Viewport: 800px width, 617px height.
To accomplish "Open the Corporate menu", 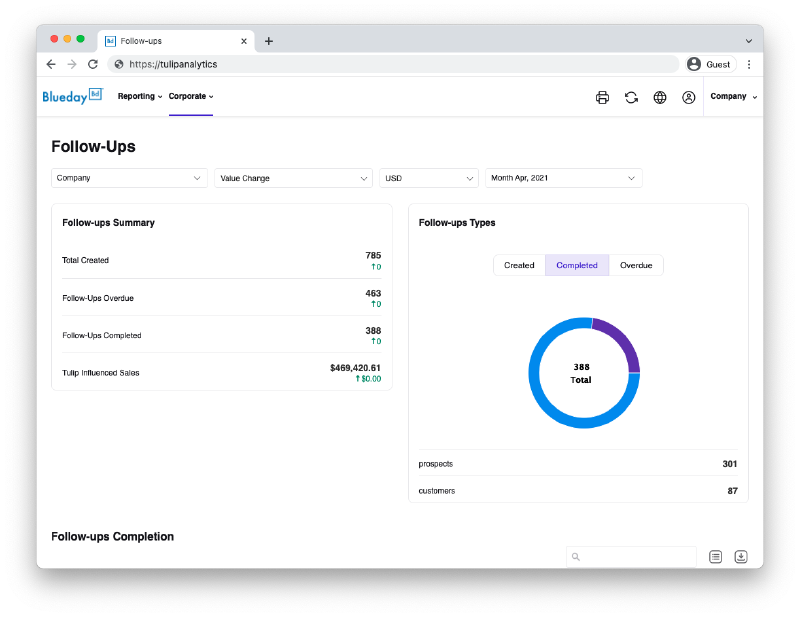I will tap(190, 96).
